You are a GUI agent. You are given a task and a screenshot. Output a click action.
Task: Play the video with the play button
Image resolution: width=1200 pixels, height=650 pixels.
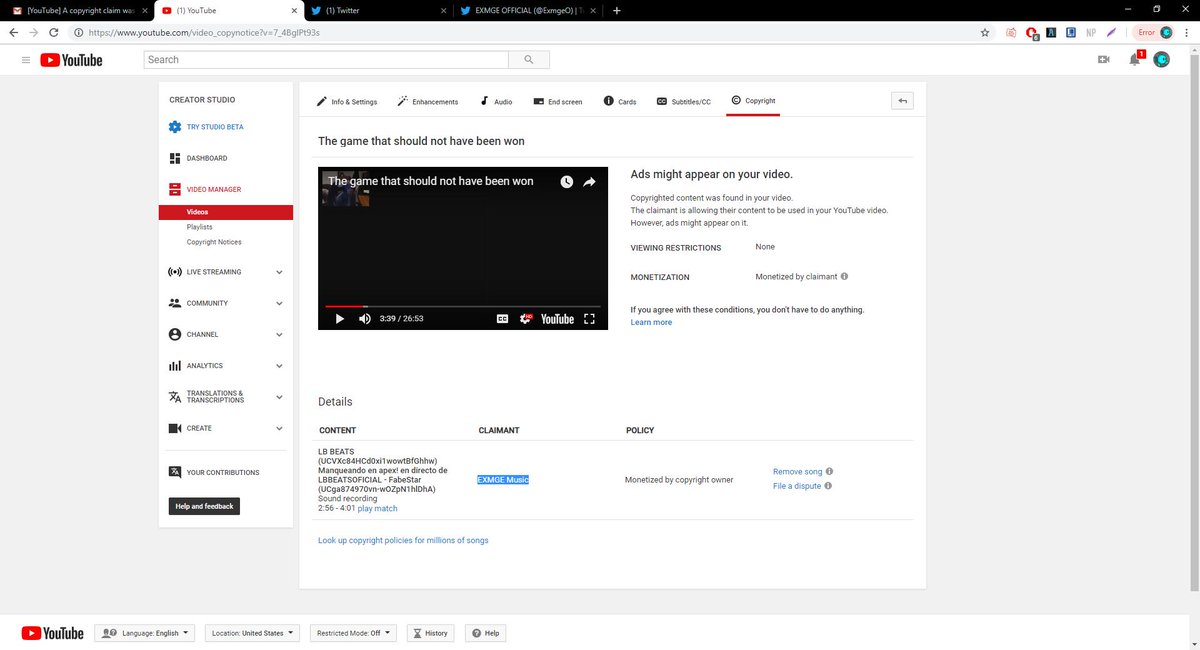[x=339, y=319]
